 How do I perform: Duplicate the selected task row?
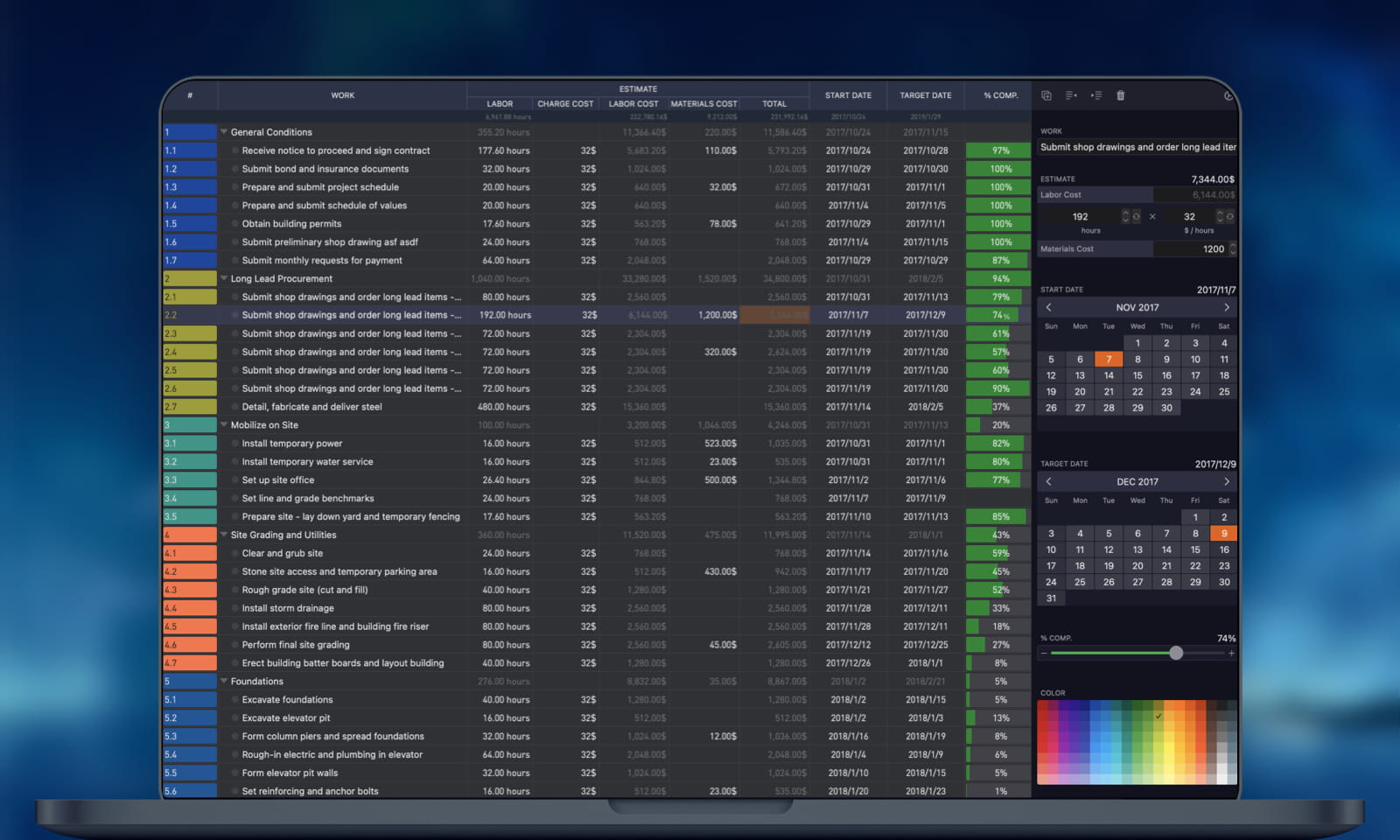coord(1046,95)
